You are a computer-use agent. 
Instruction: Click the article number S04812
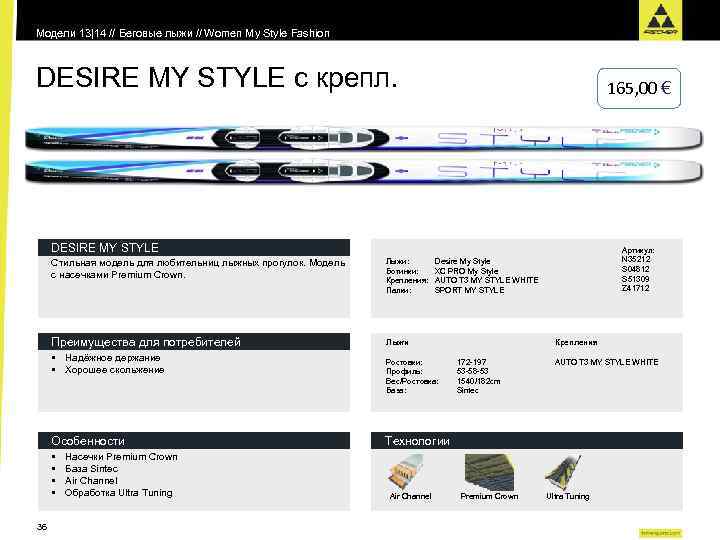point(636,269)
